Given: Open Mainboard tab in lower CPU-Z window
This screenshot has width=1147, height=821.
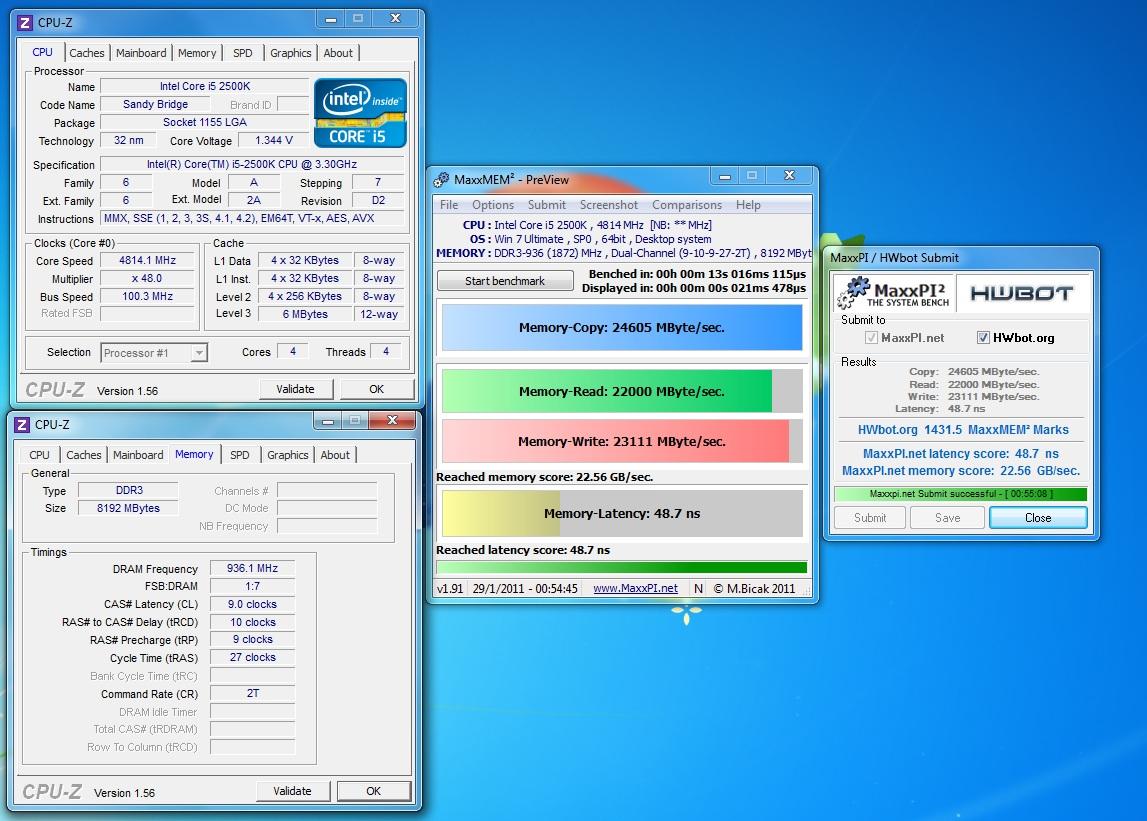Looking at the screenshot, I should pyautogui.click(x=138, y=454).
